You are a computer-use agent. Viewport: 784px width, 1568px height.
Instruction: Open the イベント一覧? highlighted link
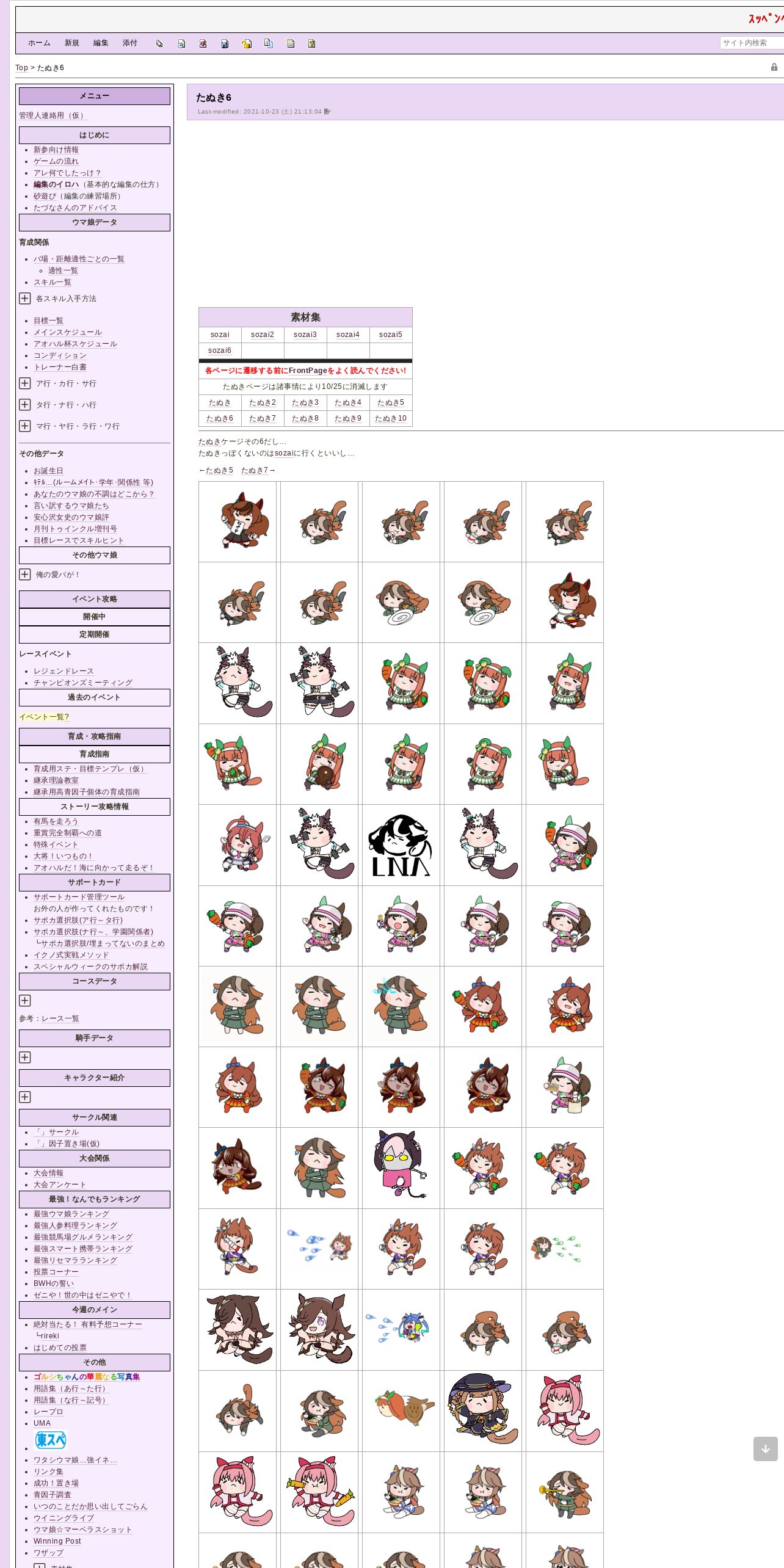click(44, 717)
